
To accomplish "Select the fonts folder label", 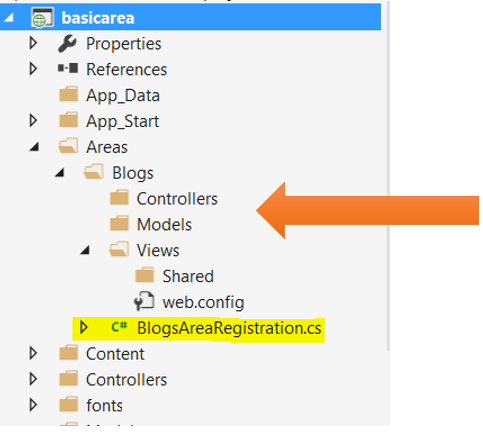I will point(104,405).
